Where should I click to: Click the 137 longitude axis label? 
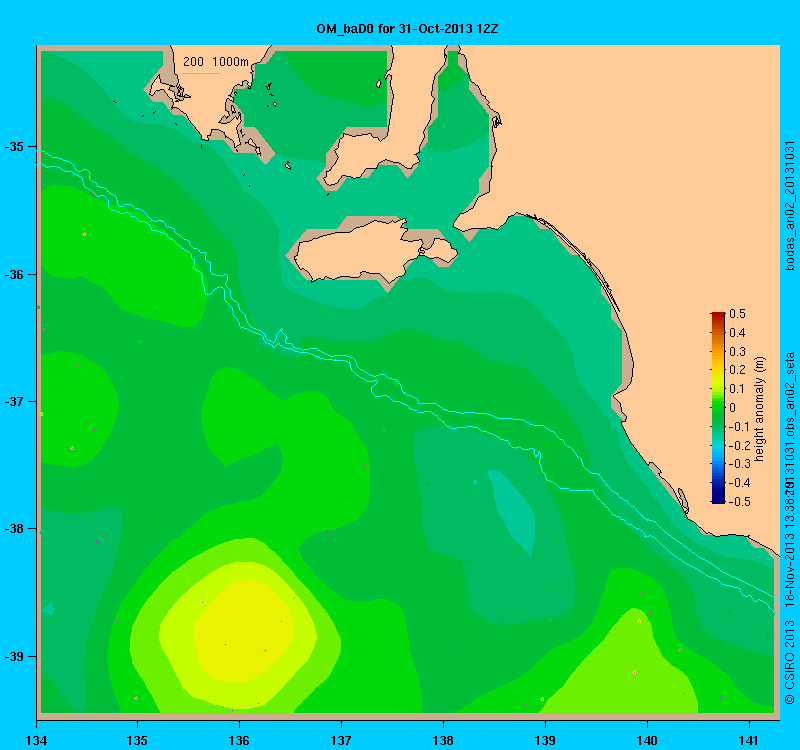click(341, 740)
